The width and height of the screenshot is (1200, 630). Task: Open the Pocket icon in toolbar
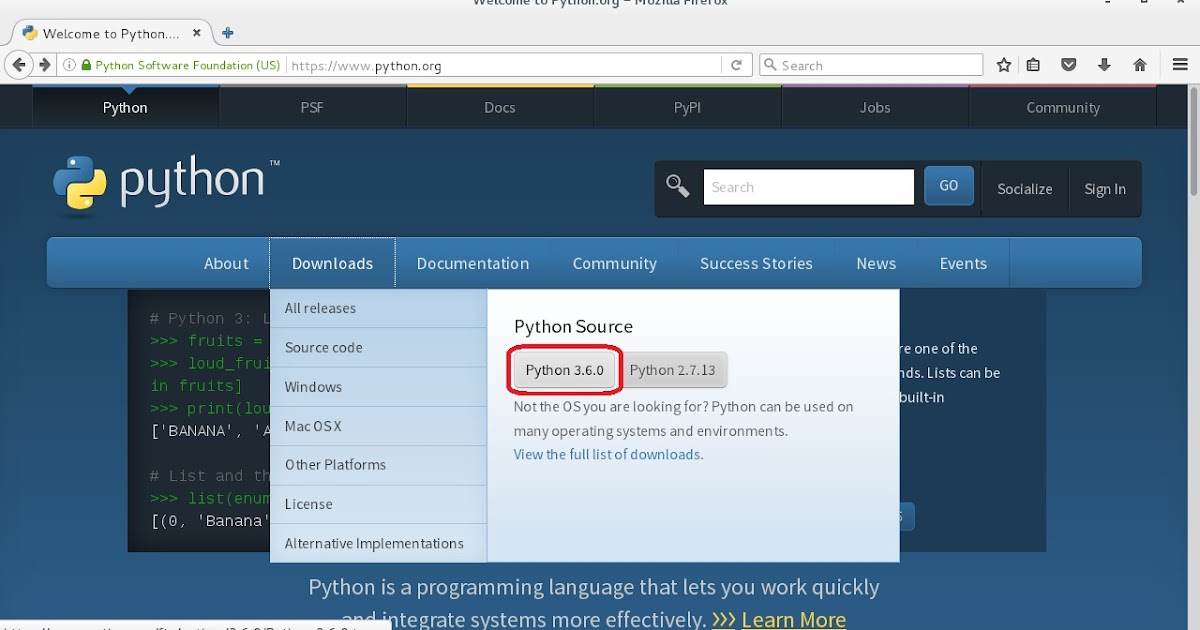[1069, 65]
